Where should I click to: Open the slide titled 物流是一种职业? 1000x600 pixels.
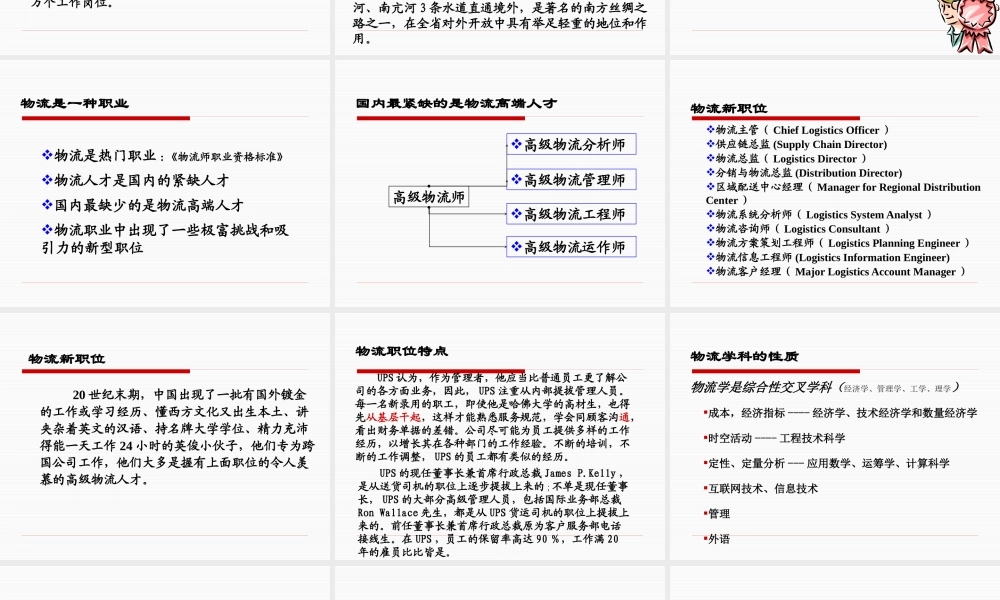point(165,184)
